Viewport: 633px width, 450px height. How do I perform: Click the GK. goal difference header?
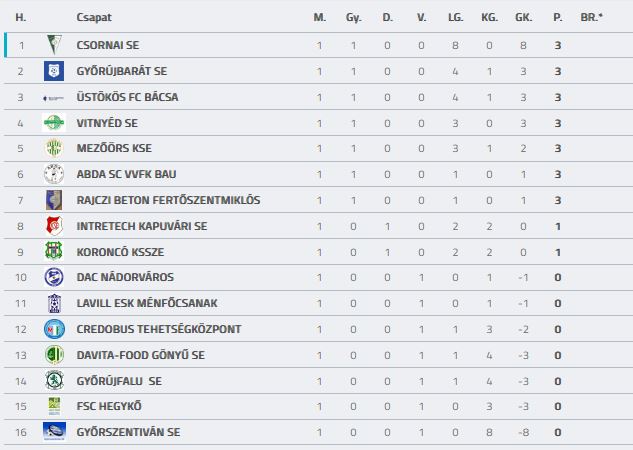524,17
